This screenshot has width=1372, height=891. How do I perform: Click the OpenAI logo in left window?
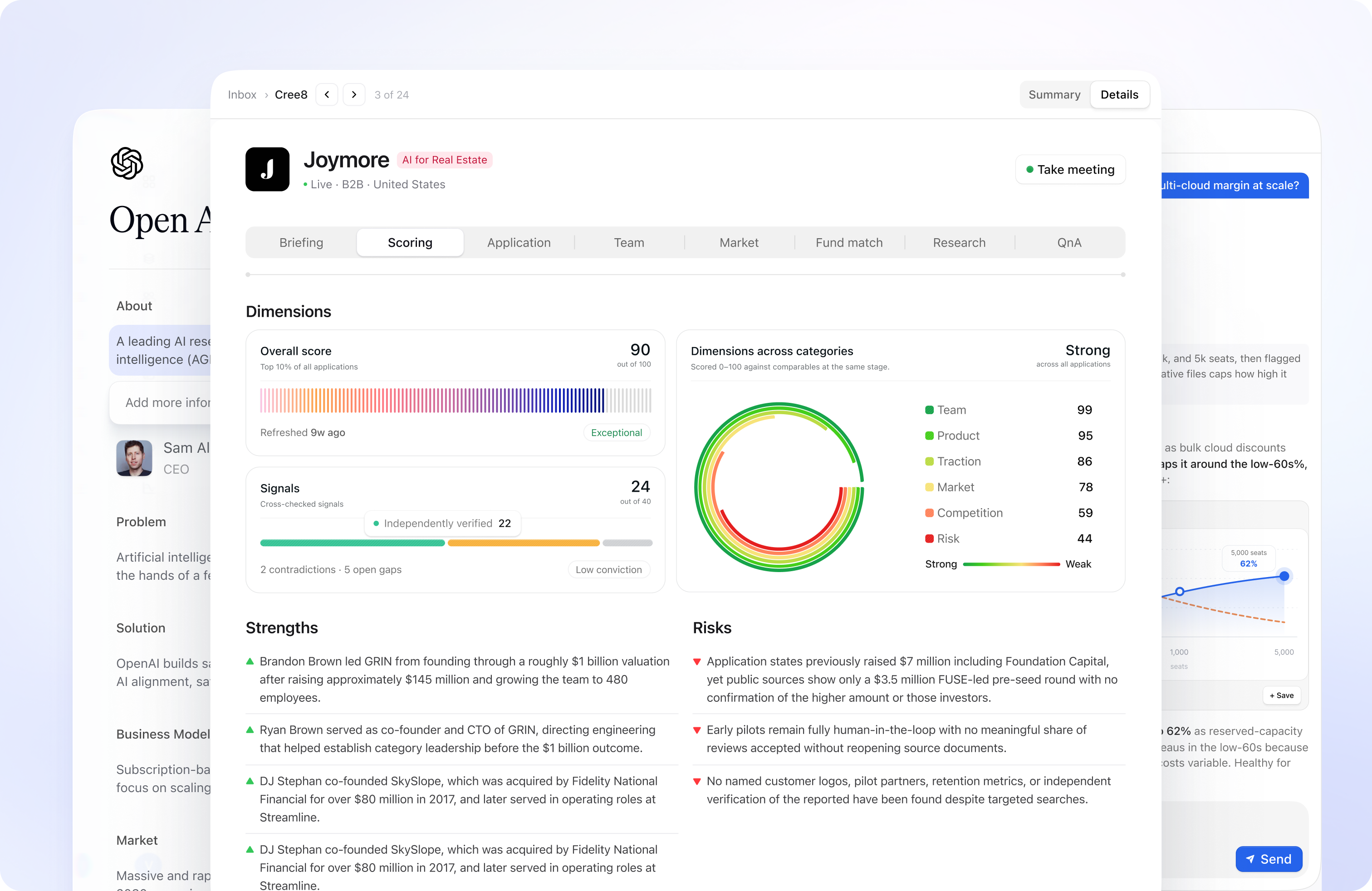127,163
